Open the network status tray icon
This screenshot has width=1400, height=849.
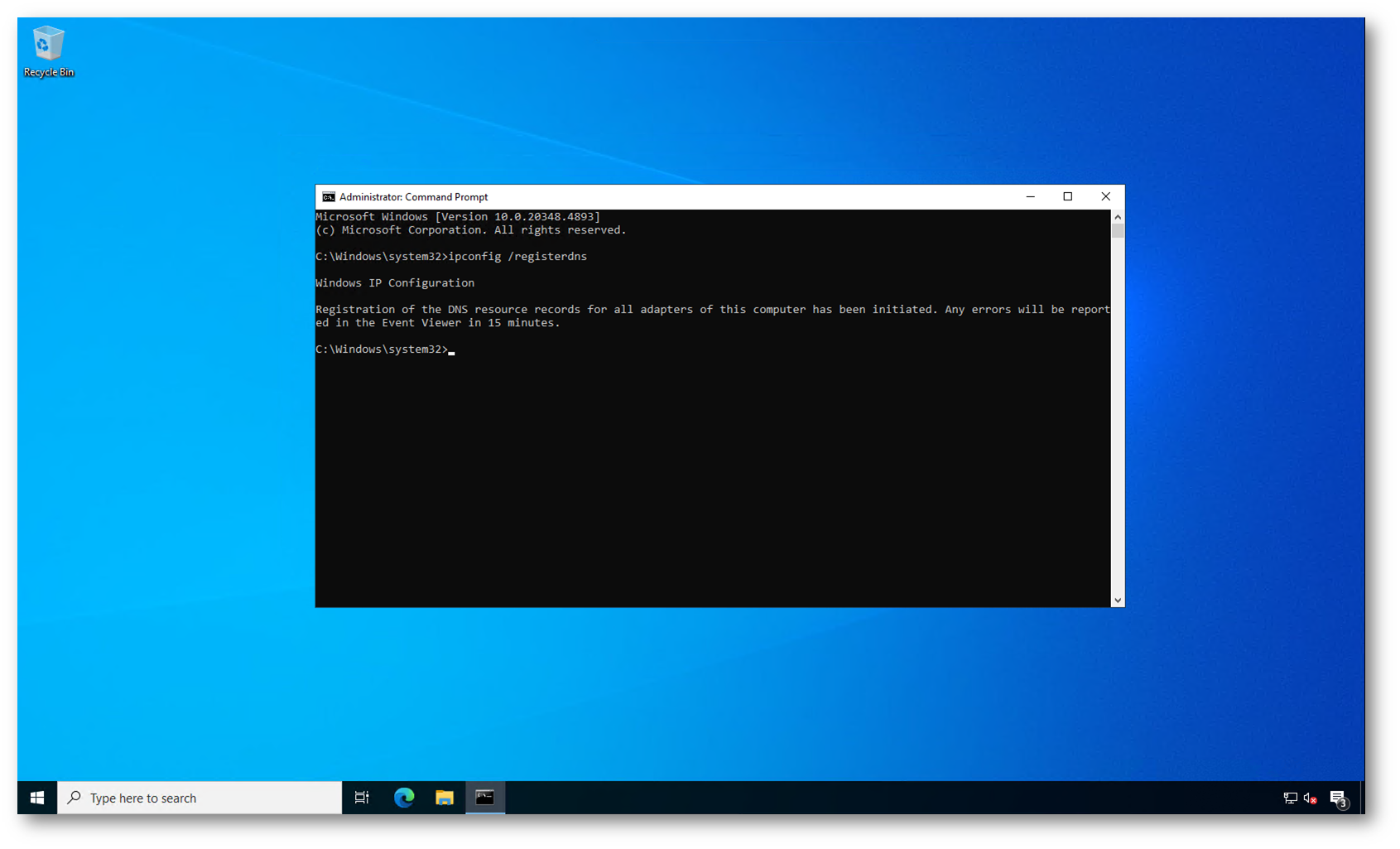[x=1290, y=798]
